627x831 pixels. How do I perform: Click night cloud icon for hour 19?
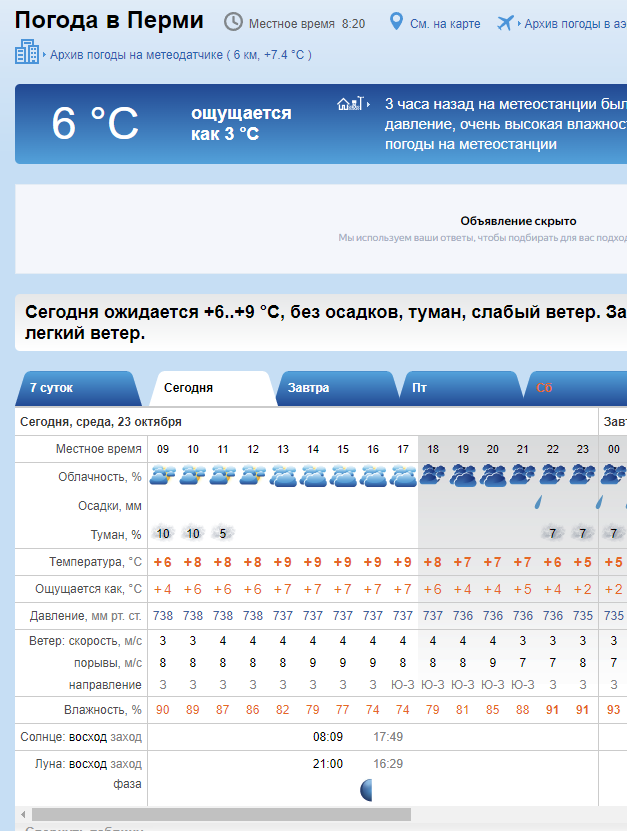(x=463, y=476)
